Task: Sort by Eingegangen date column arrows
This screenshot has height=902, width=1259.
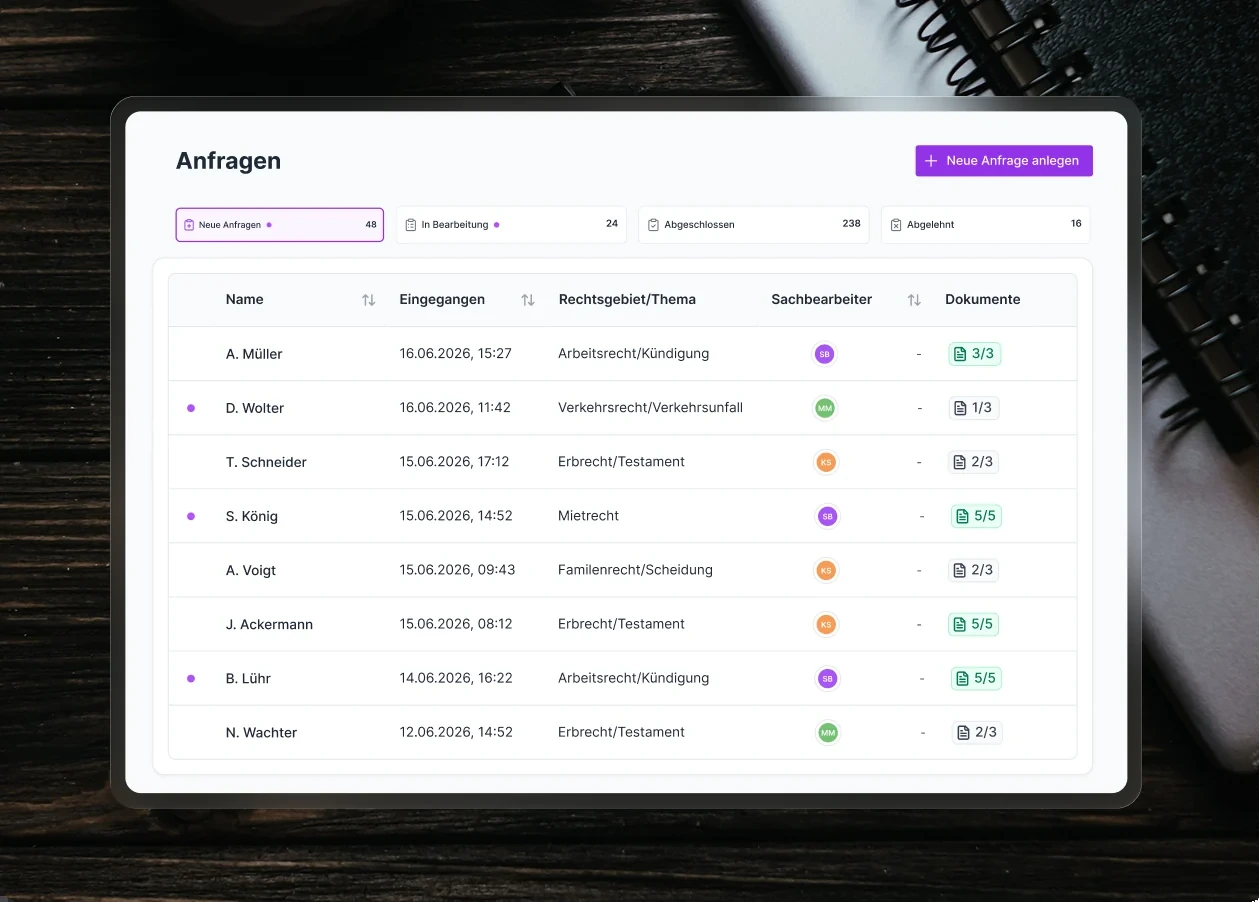Action: pos(528,300)
